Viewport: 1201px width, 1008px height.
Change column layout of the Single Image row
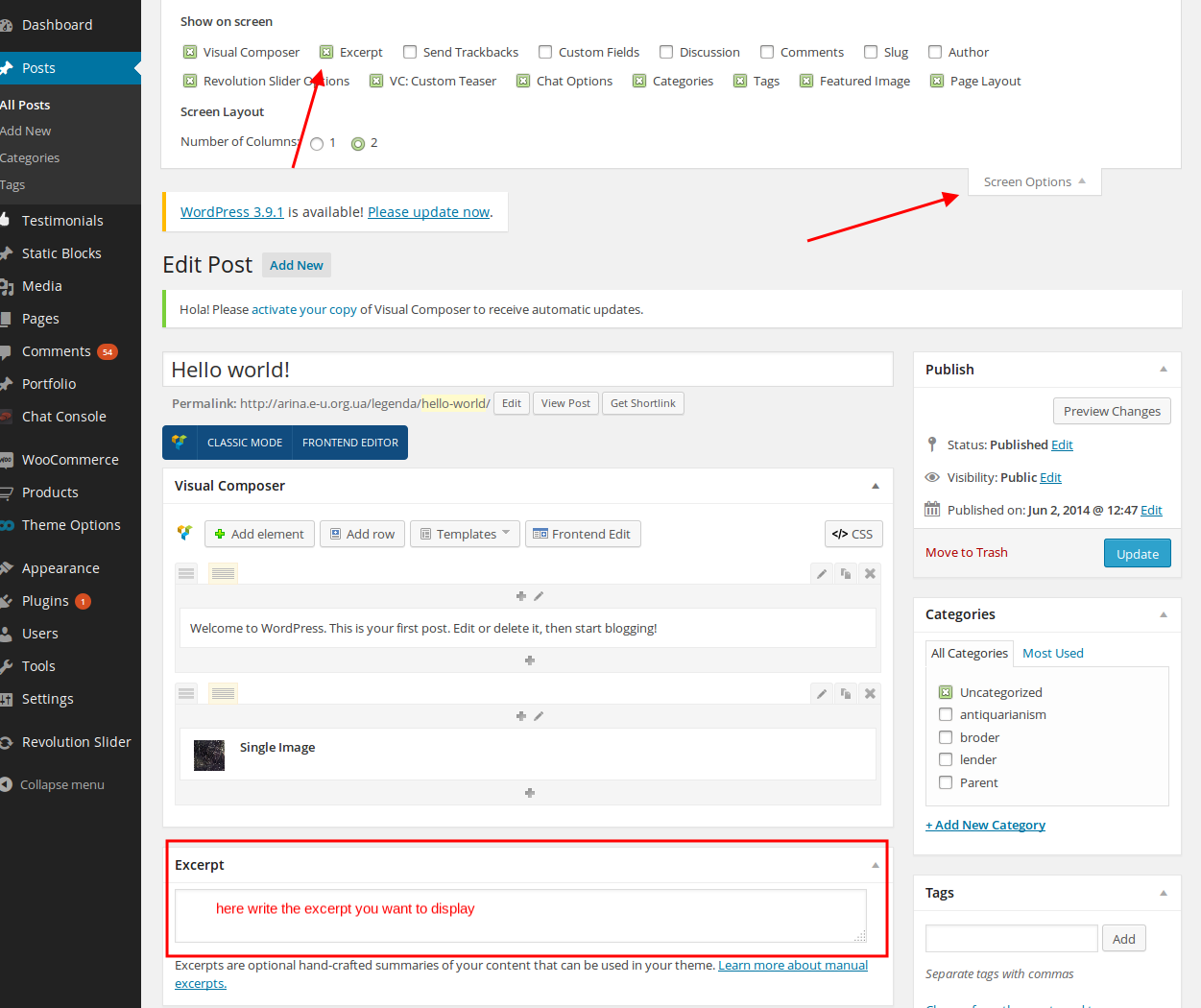point(223,693)
